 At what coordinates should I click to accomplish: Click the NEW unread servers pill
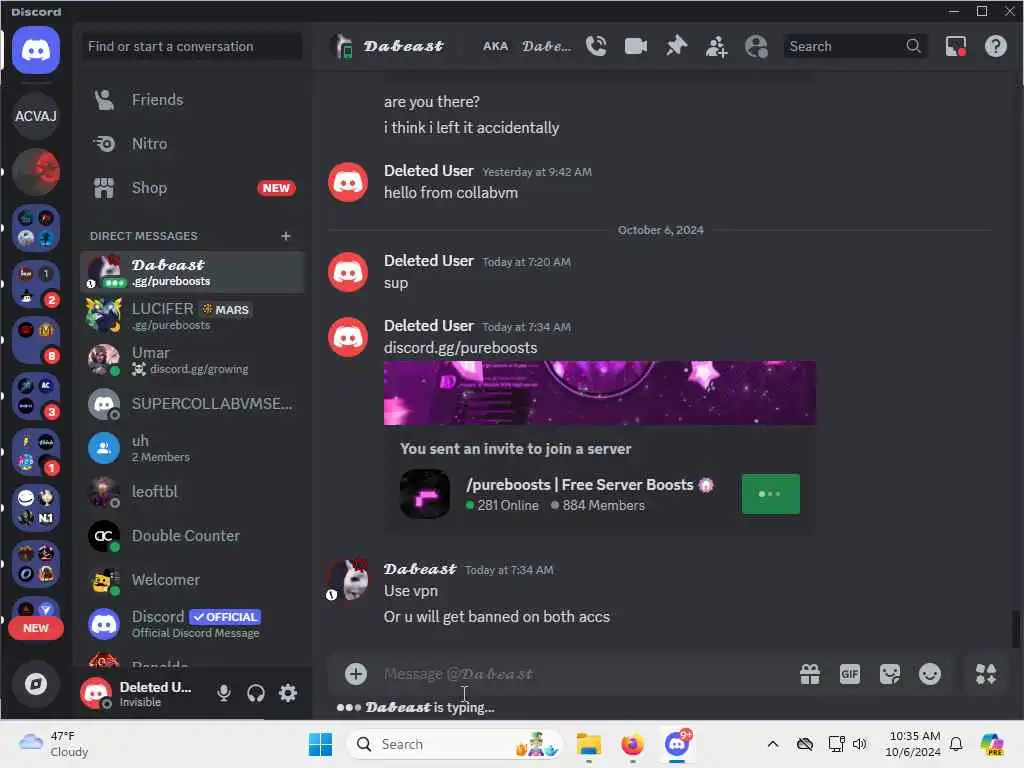coord(36,628)
